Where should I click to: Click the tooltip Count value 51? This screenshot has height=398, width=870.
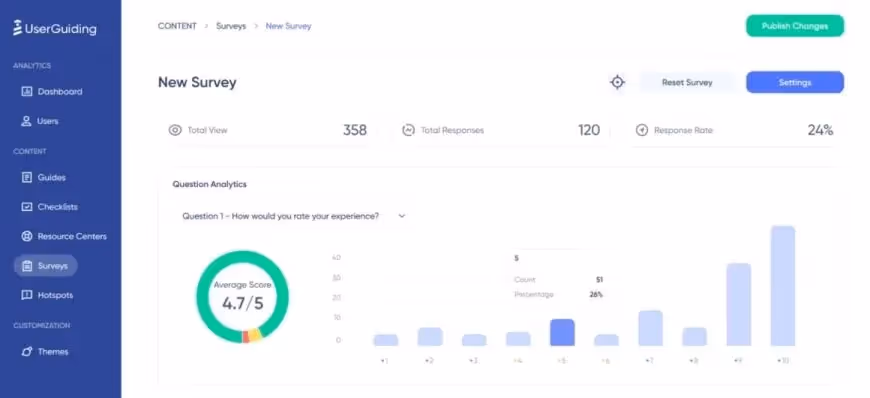tap(599, 280)
